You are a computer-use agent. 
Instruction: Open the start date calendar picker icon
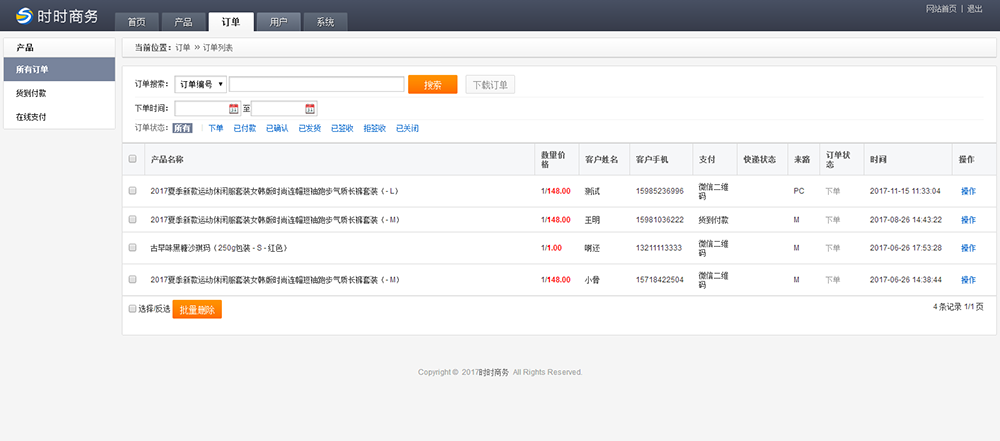(234, 108)
